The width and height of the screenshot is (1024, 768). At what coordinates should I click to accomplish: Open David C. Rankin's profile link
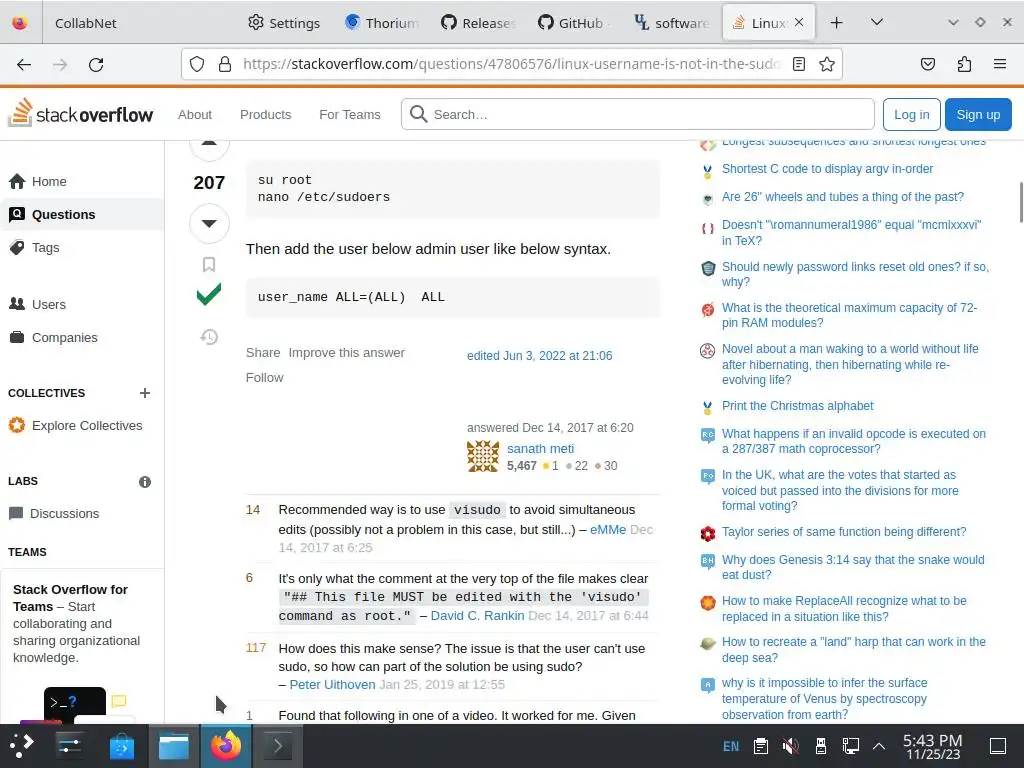click(477, 616)
